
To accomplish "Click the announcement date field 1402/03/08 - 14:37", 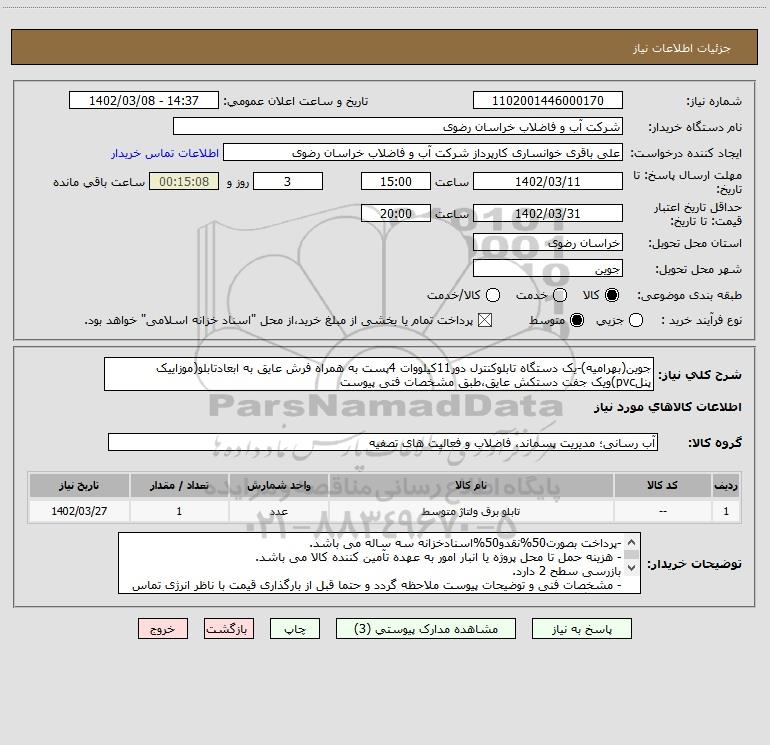I will click(144, 100).
